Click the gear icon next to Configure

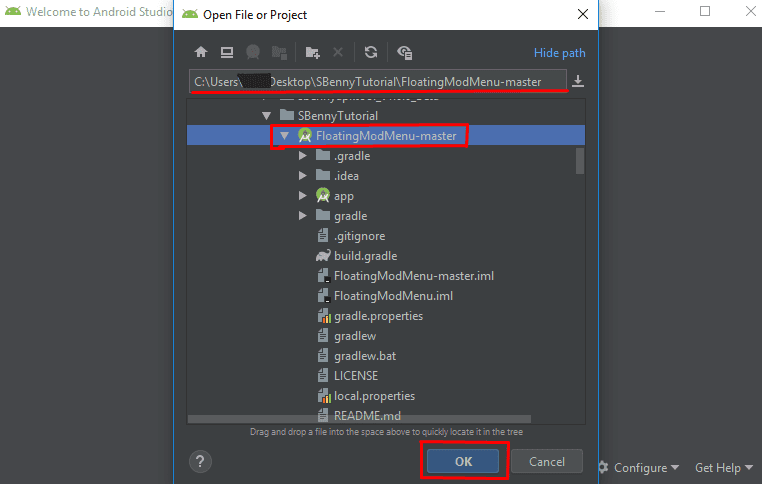[603, 467]
